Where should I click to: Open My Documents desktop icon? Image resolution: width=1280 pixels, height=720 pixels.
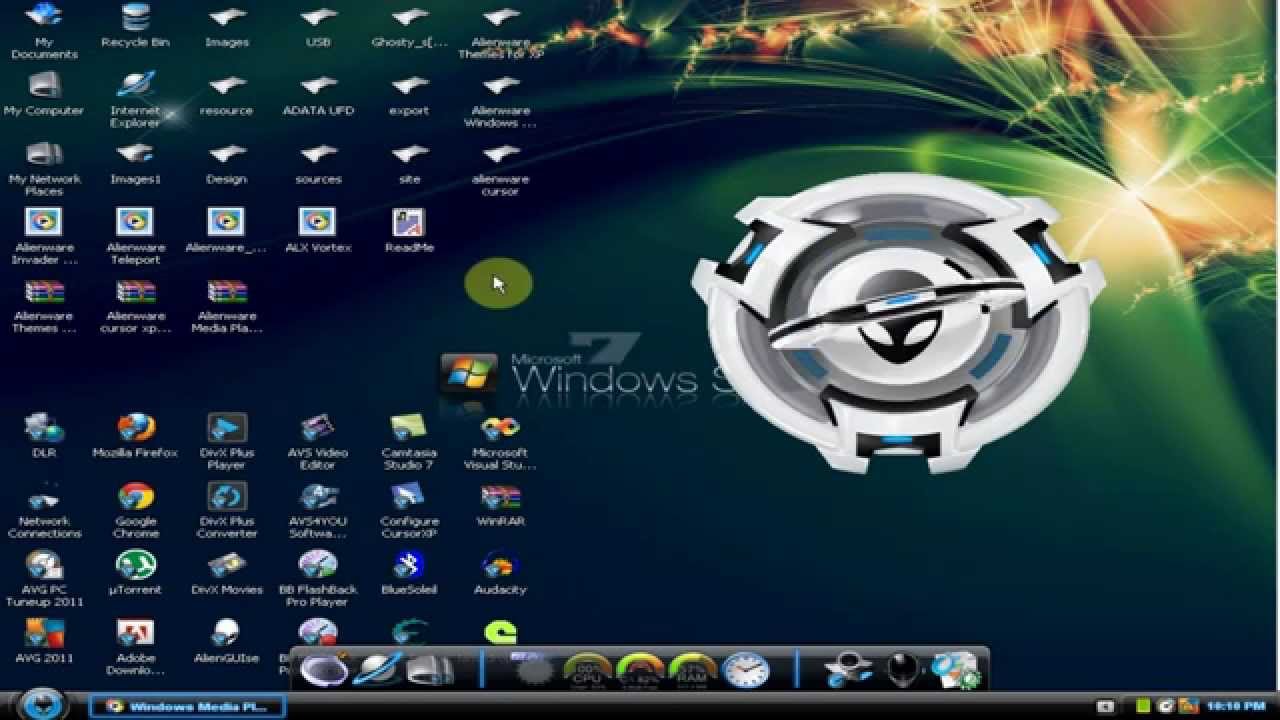tap(43, 30)
